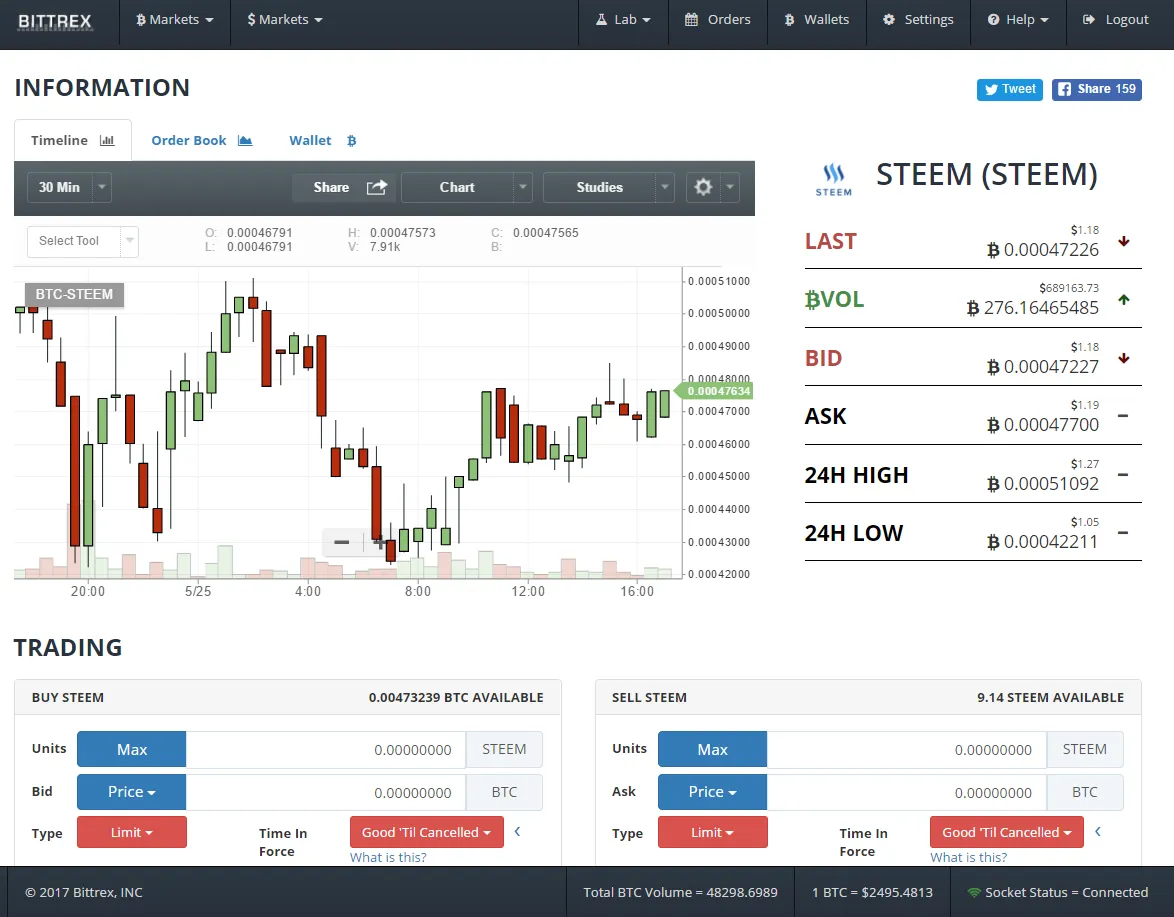Open the Bid Price dropdown
The width and height of the screenshot is (1174, 917).
(132, 792)
